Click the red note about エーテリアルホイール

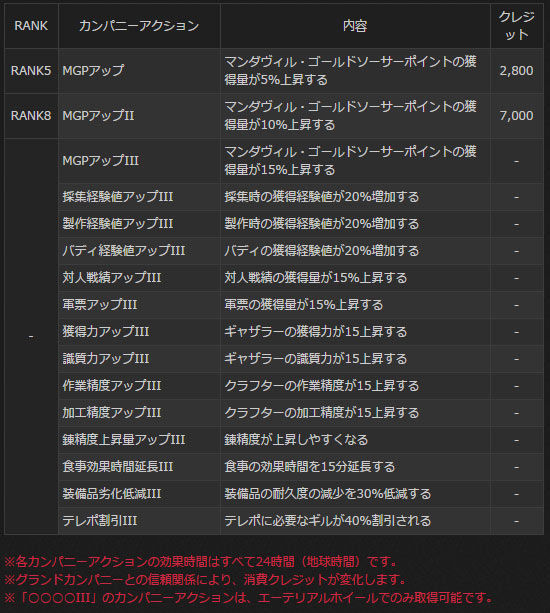249,597
